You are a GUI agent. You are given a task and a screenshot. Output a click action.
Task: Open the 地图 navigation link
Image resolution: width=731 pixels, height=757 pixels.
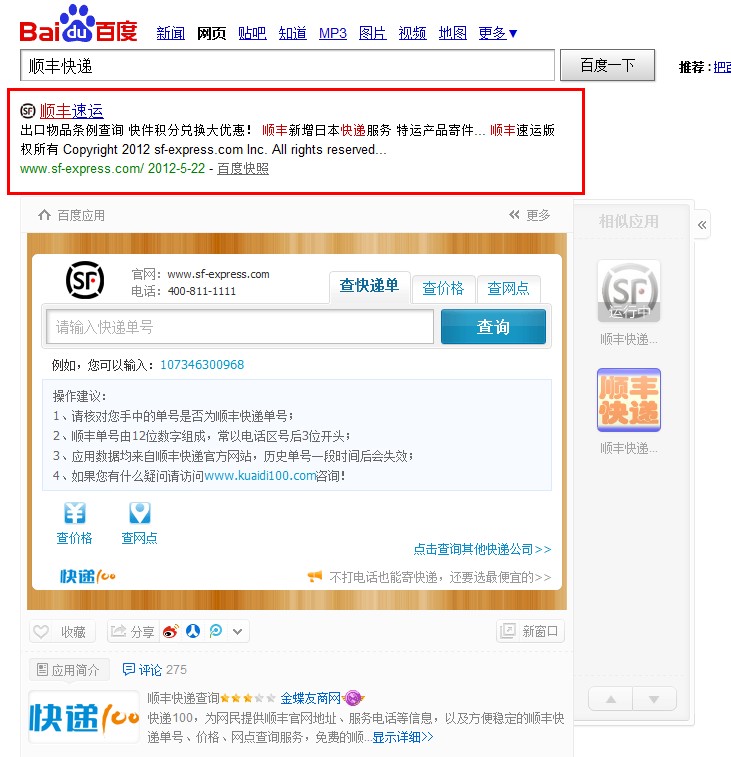pyautogui.click(x=452, y=33)
